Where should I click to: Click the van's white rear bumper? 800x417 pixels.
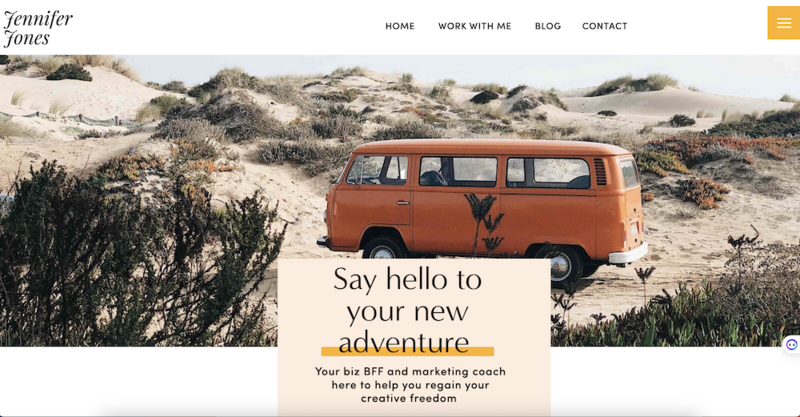coord(628,253)
